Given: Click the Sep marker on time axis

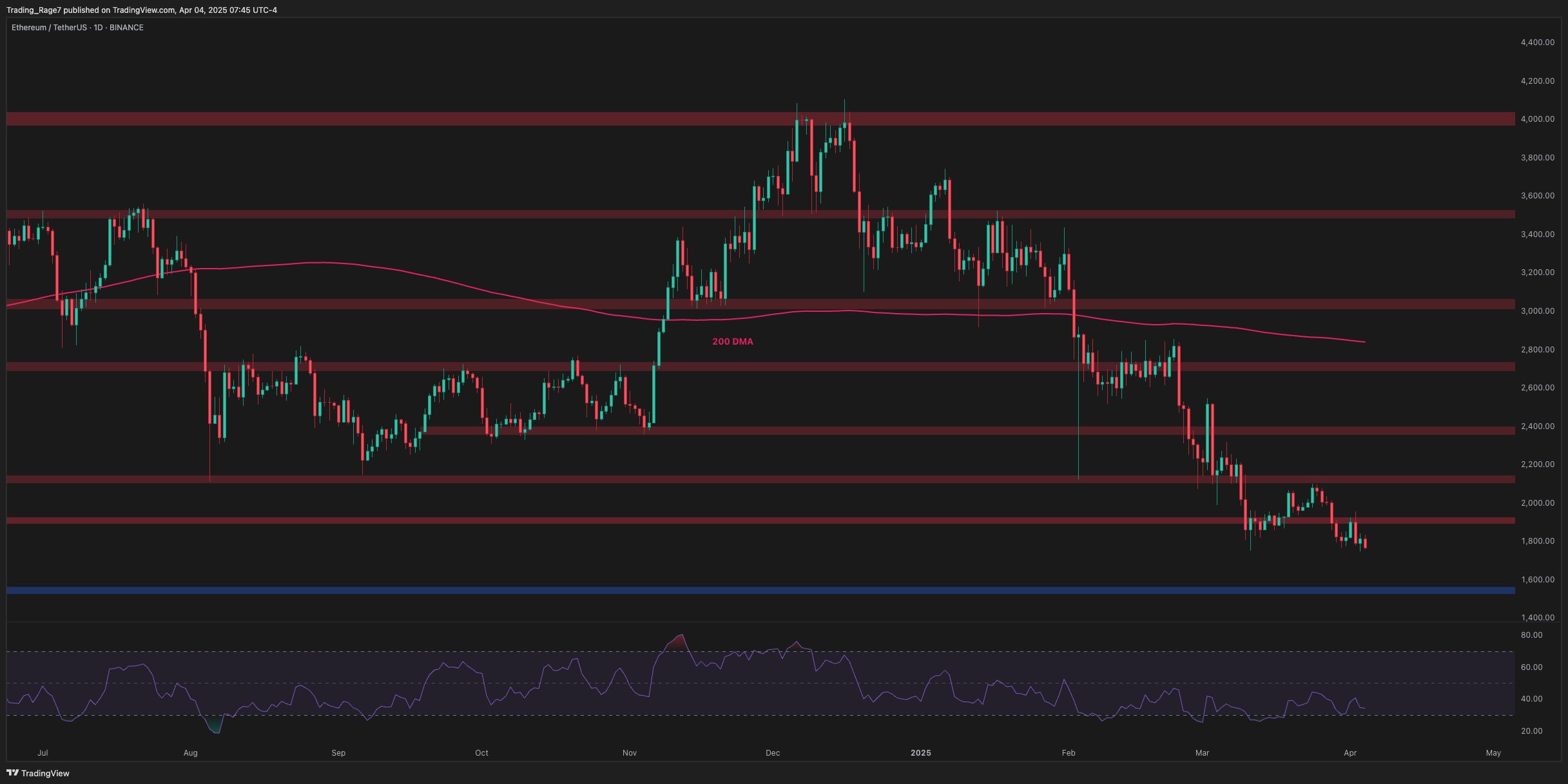Looking at the screenshot, I should [x=338, y=753].
